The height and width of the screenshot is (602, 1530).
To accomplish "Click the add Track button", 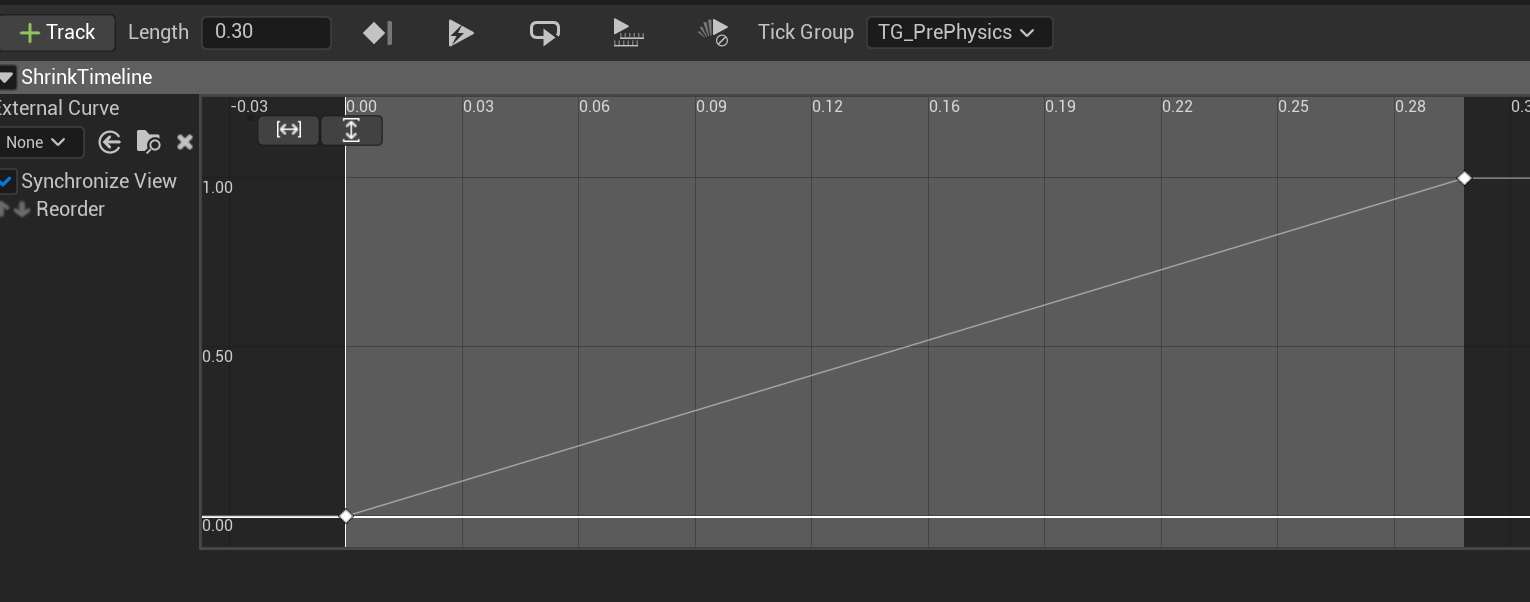I will tap(57, 32).
